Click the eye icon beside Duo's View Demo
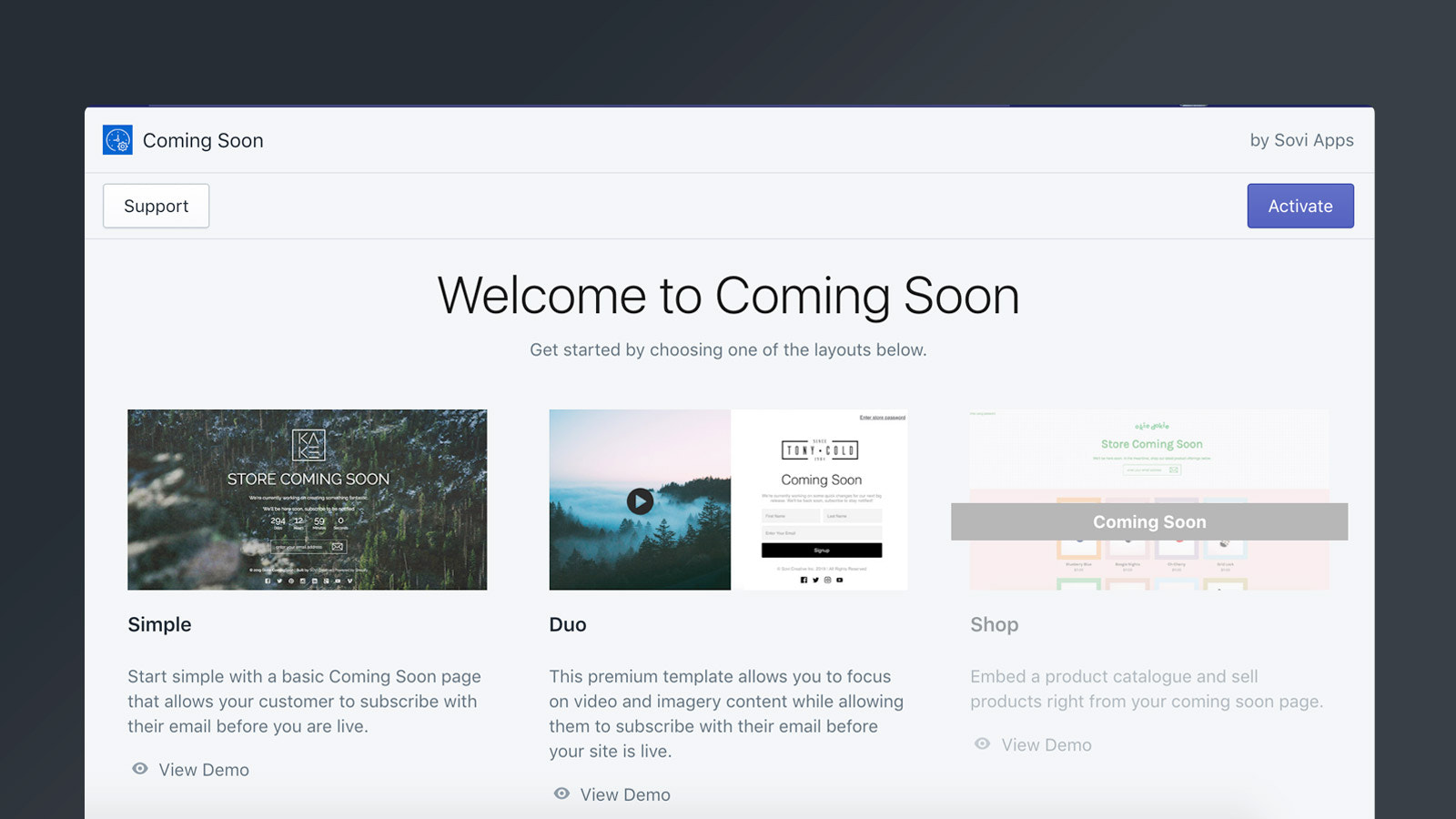Screen dimensions: 1456x819 click(x=561, y=794)
